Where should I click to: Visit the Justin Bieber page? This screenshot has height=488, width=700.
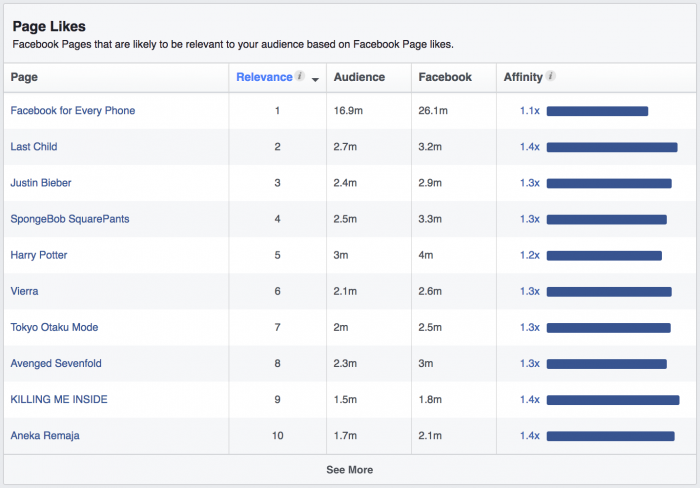[x=41, y=183]
